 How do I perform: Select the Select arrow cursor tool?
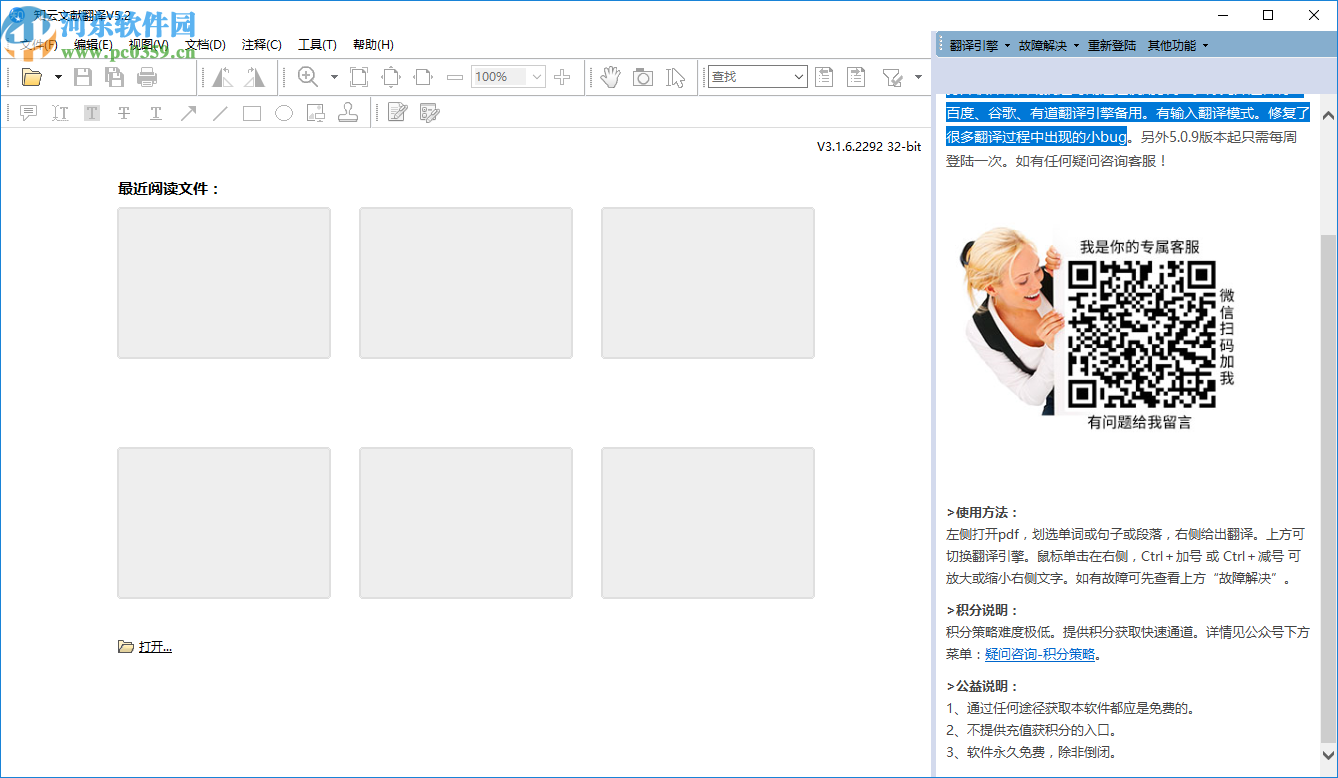tap(676, 77)
